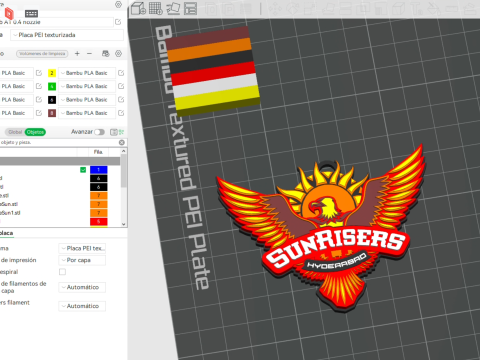This screenshot has height=360, width=480.
Task: Switch to Objetos settings mode
Action: (x=35, y=132)
